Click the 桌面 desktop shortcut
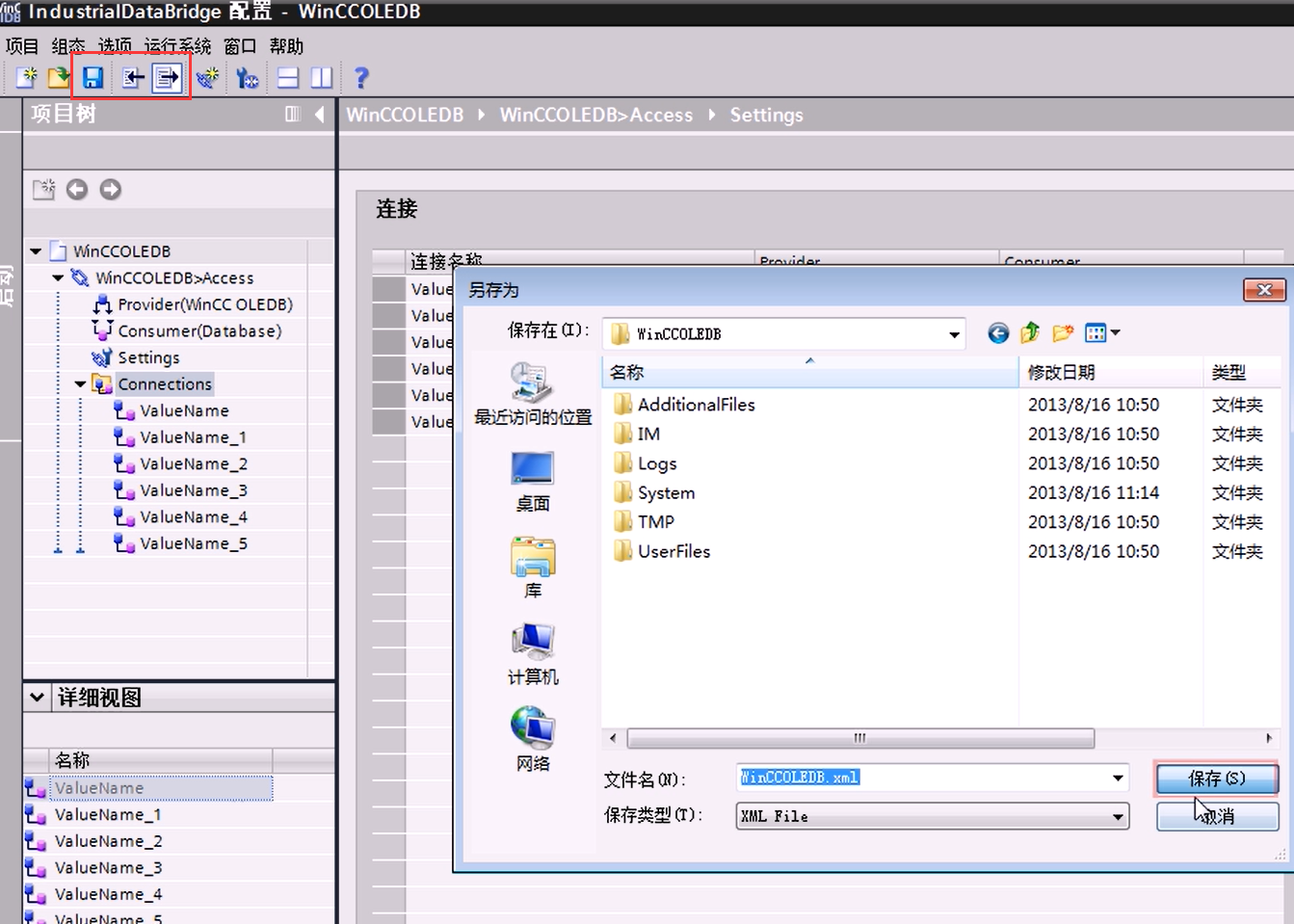 click(533, 482)
